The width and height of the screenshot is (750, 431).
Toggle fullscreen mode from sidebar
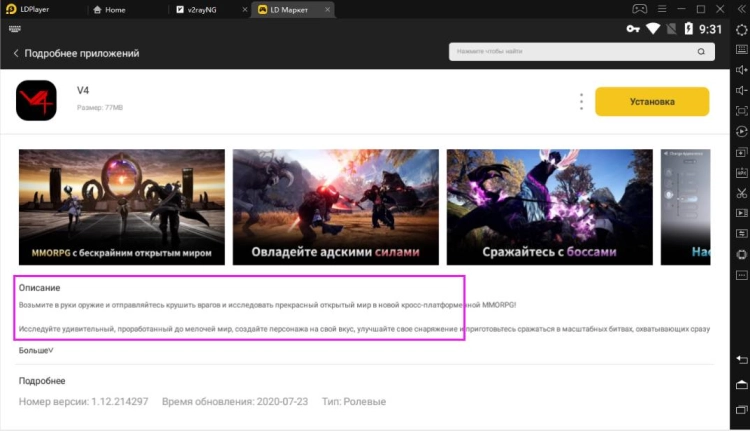coord(741,111)
